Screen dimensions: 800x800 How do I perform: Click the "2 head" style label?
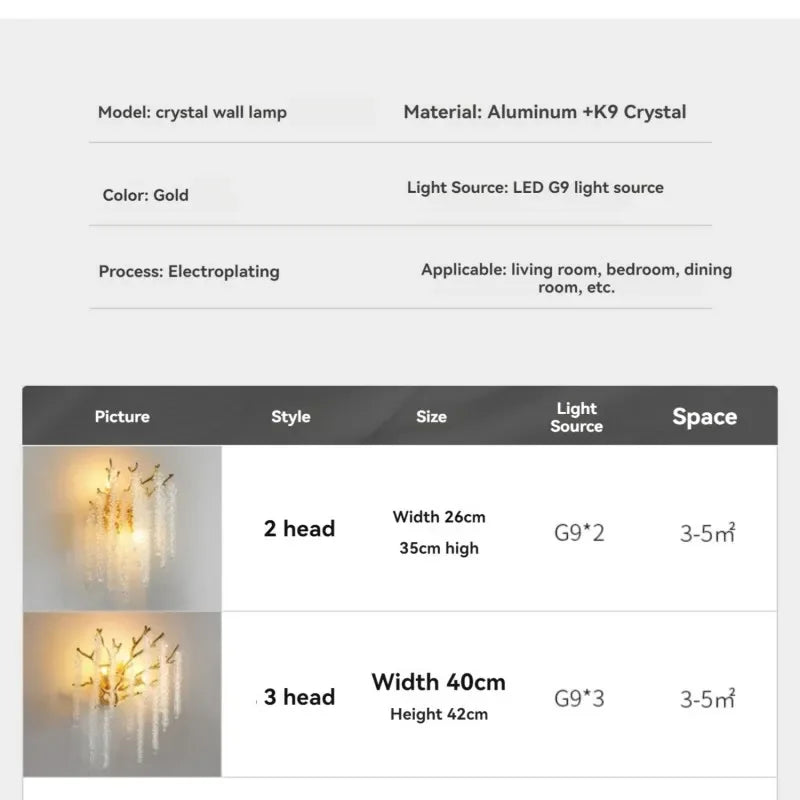tap(299, 529)
